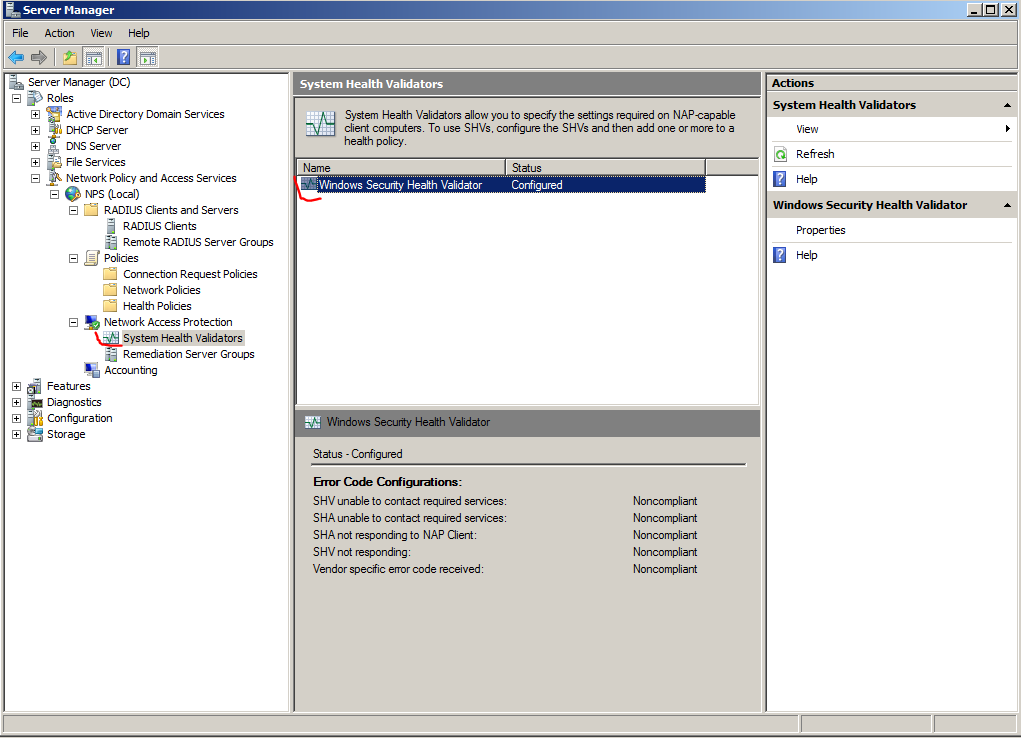Click the Remediation Server Groups icon
1021x738 pixels.
pos(111,354)
